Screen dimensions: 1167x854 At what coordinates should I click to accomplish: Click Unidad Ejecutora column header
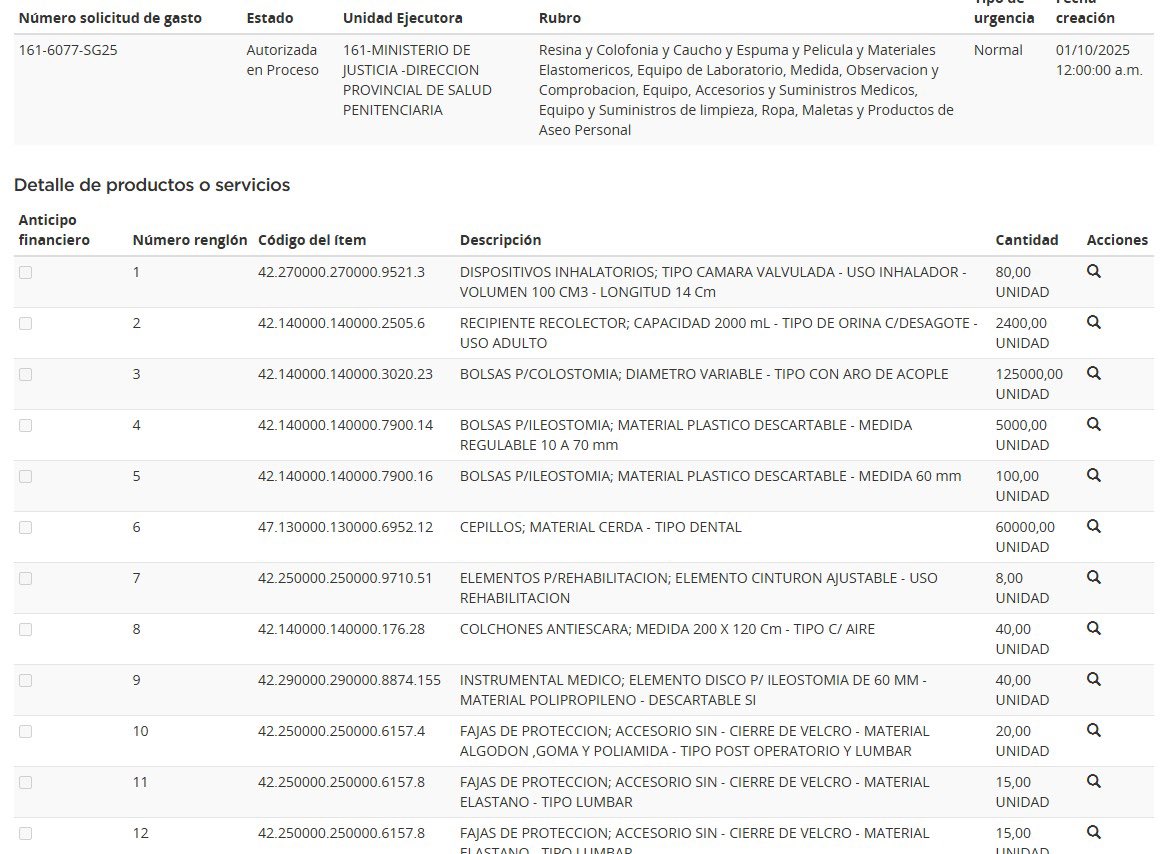coord(402,18)
